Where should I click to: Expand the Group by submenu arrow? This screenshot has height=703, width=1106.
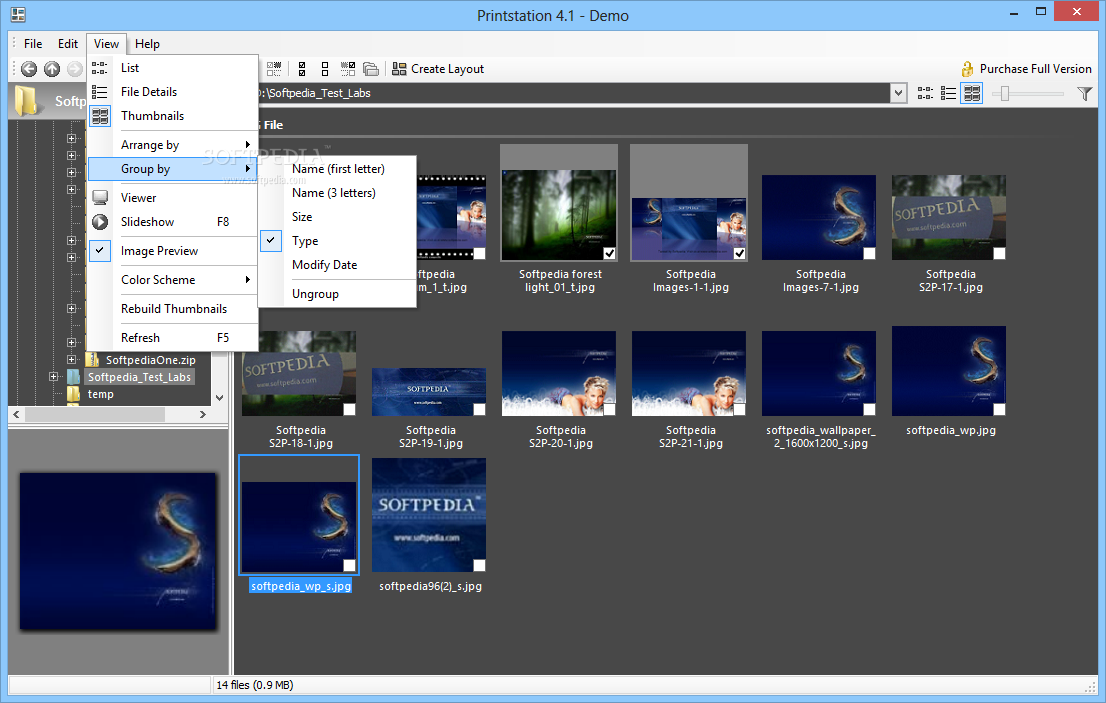pyautogui.click(x=248, y=169)
